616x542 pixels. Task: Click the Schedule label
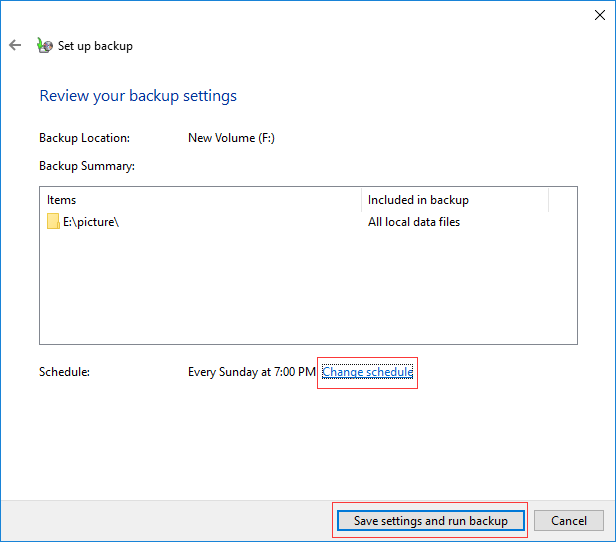pyautogui.click(x=65, y=372)
